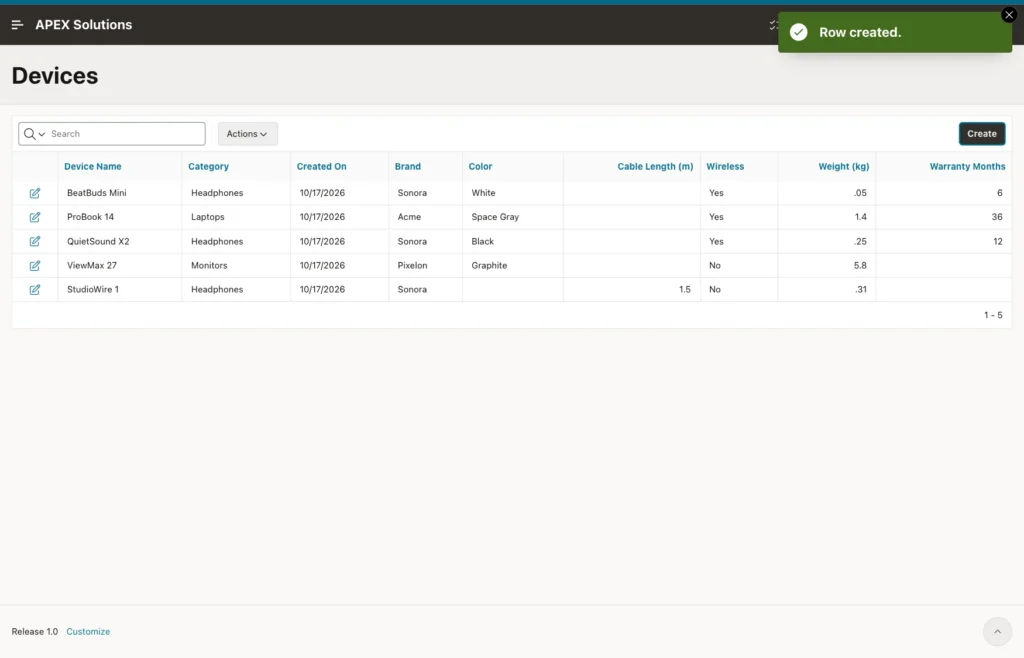Image resolution: width=1024 pixels, height=658 pixels.
Task: Open the search column selector dropdown
Action: click(x=35, y=134)
